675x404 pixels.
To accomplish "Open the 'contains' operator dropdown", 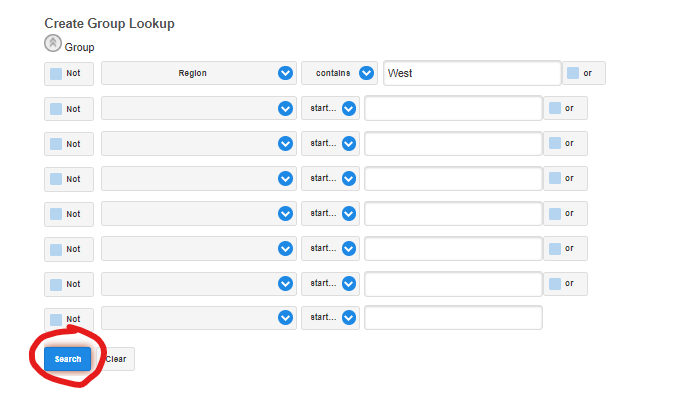I will click(x=366, y=73).
